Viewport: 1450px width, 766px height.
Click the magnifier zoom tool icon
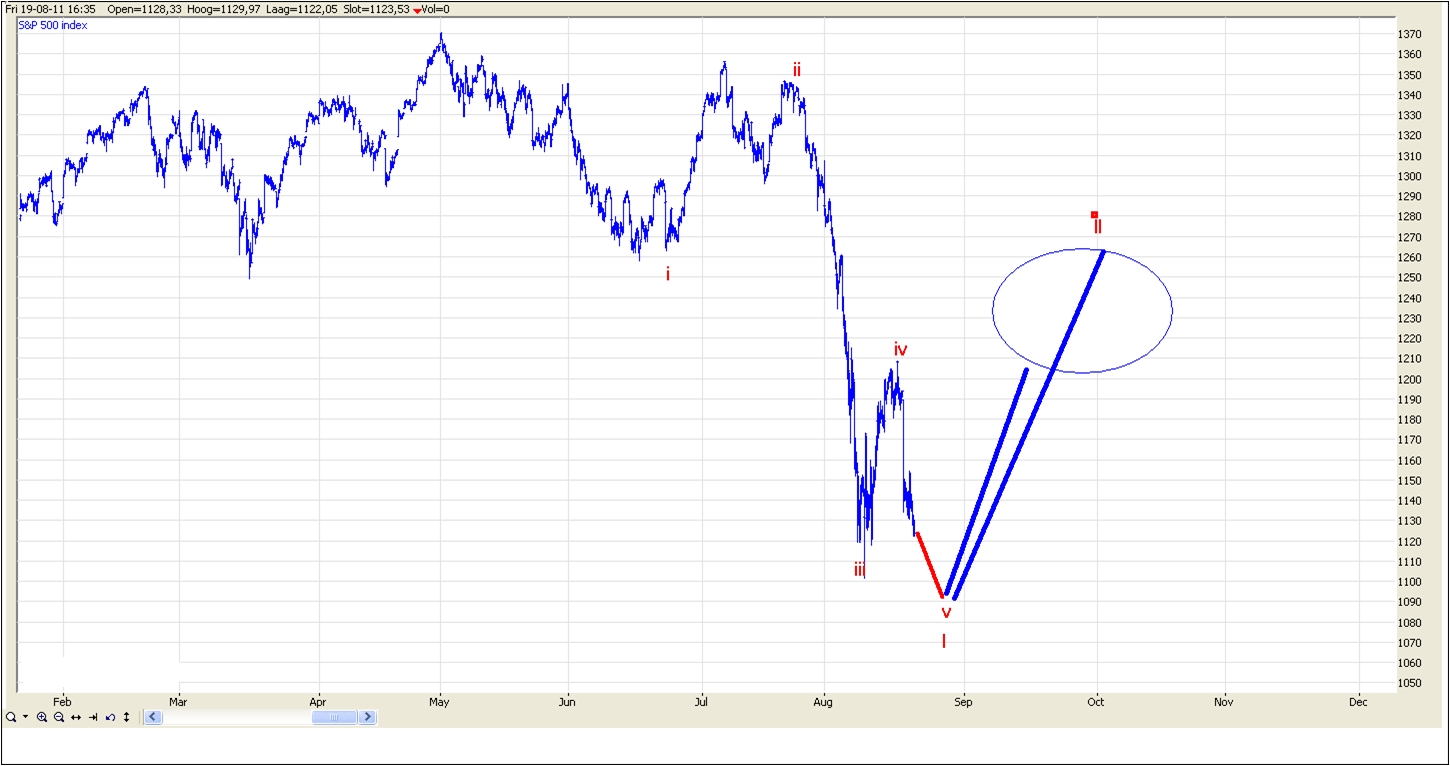point(10,717)
